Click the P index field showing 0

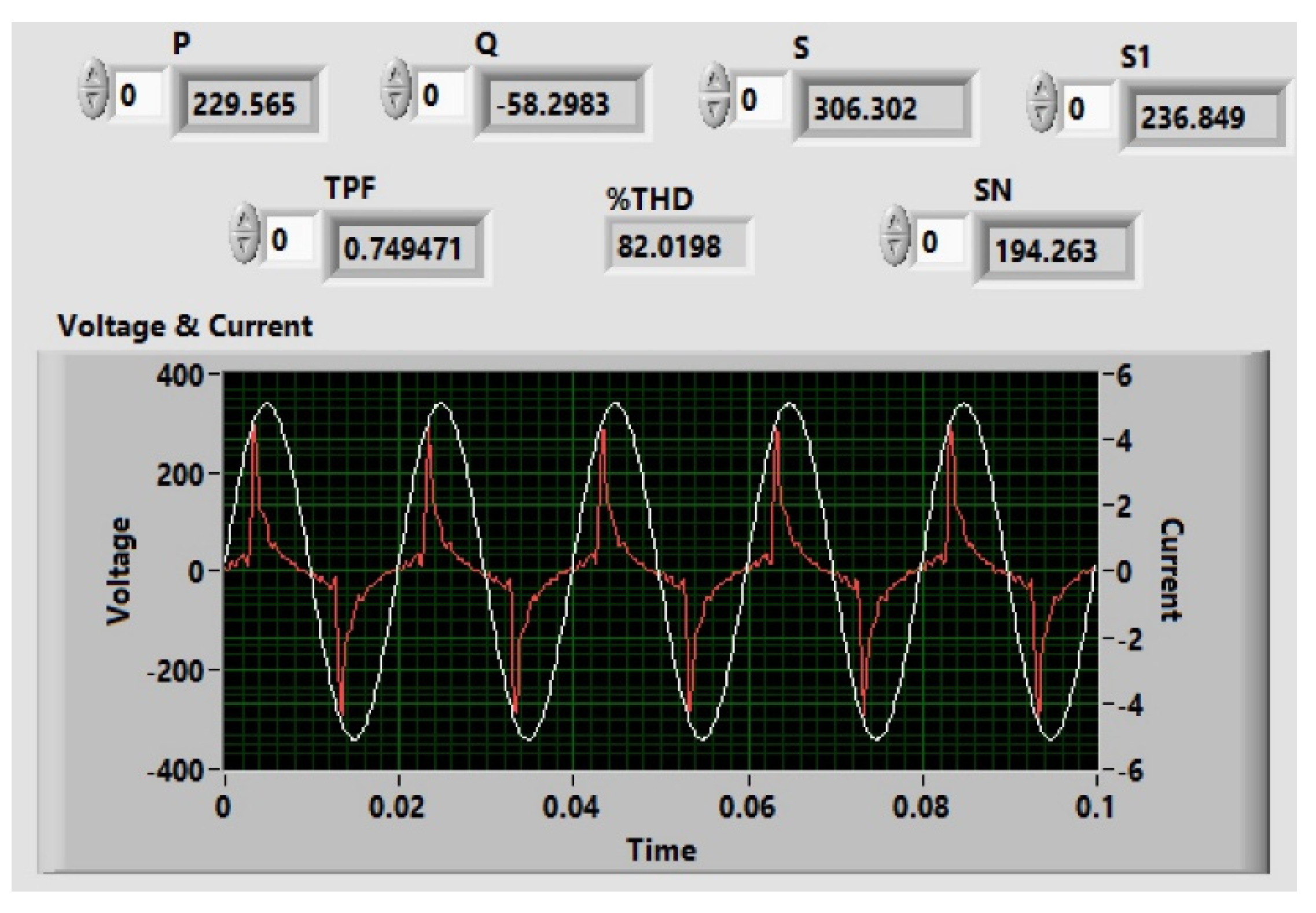pos(138,95)
